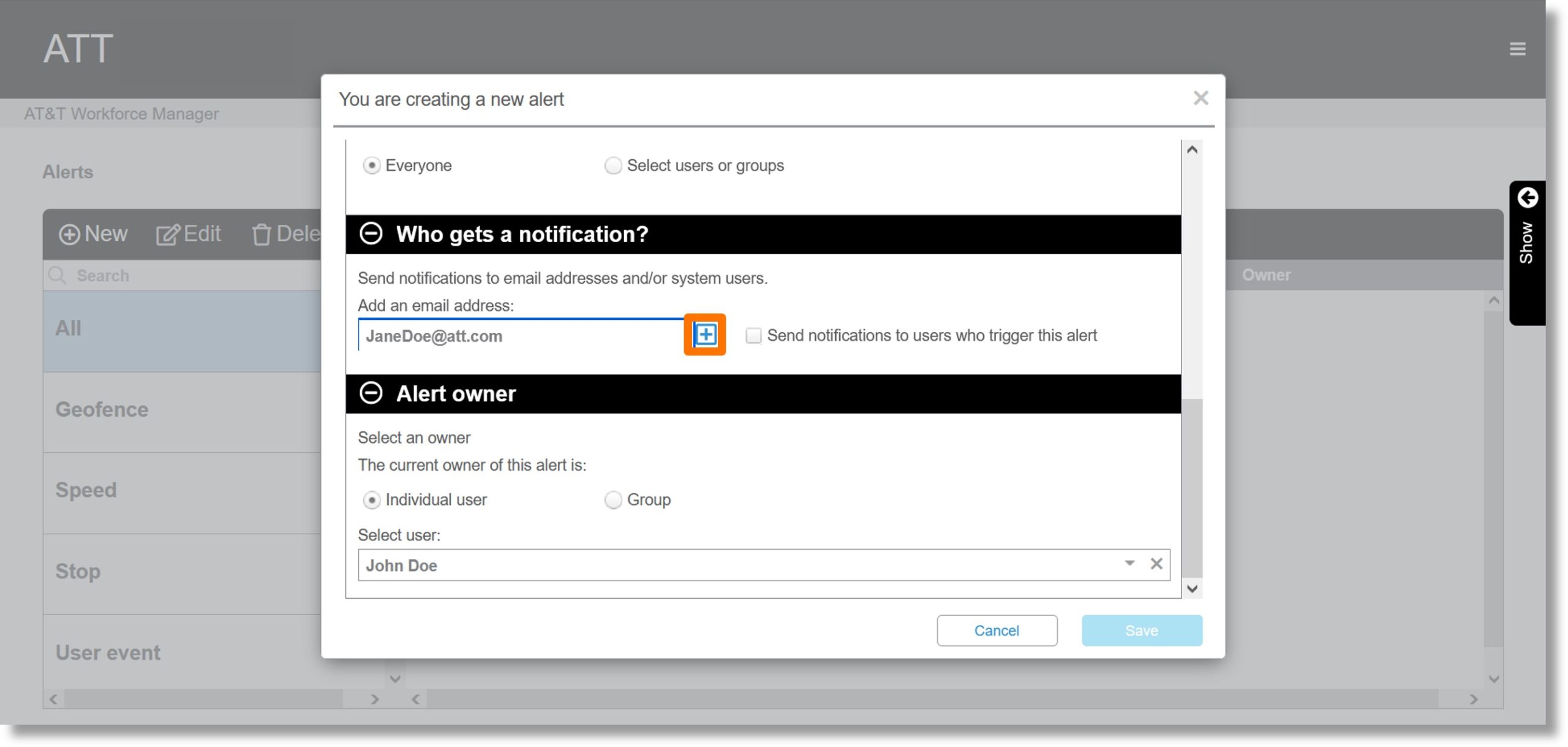Select the Geofence alerts category
The height and width of the screenshot is (747, 1568).
182,412
